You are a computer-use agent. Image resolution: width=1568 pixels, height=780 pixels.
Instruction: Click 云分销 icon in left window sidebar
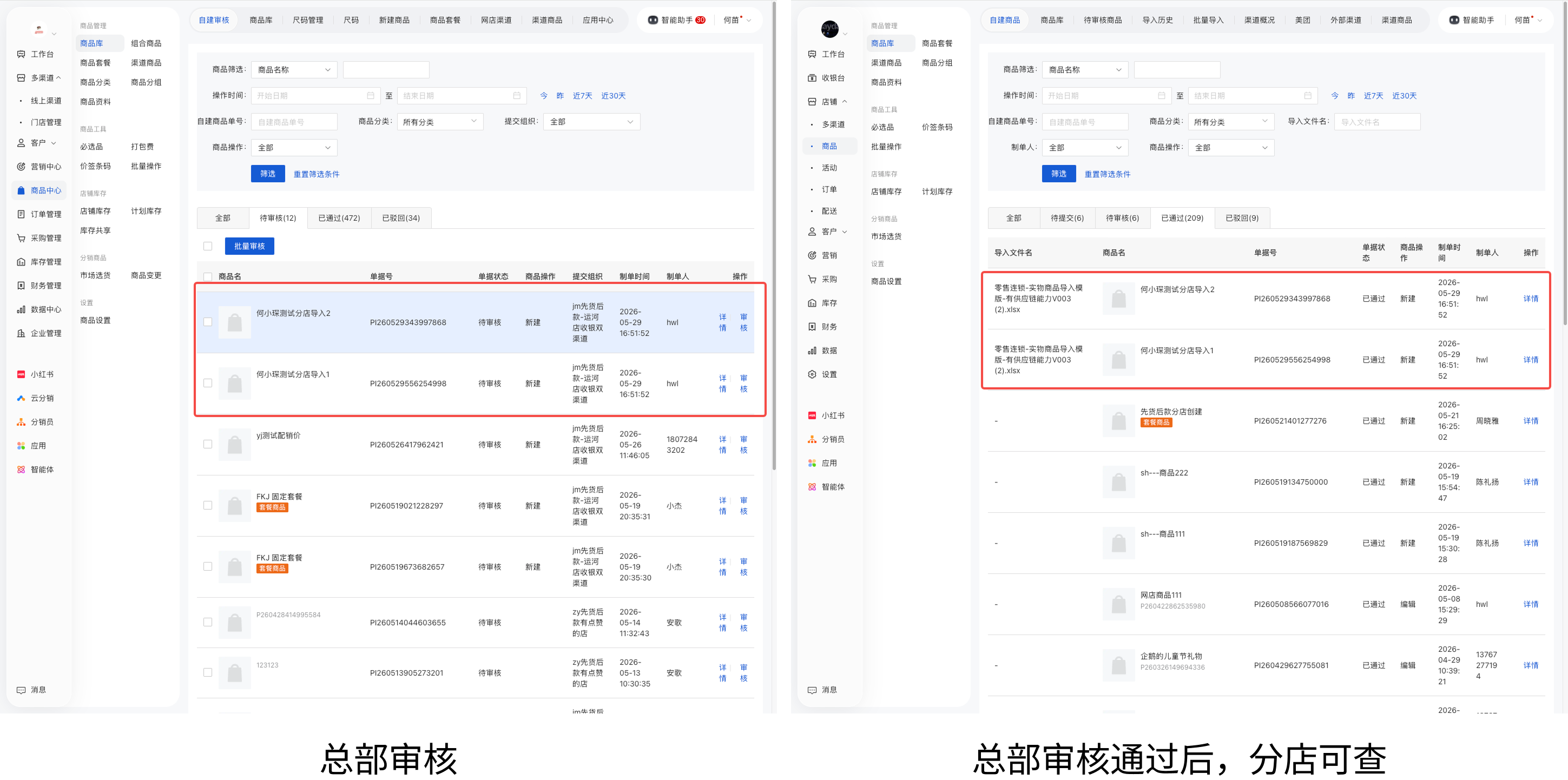pos(21,398)
